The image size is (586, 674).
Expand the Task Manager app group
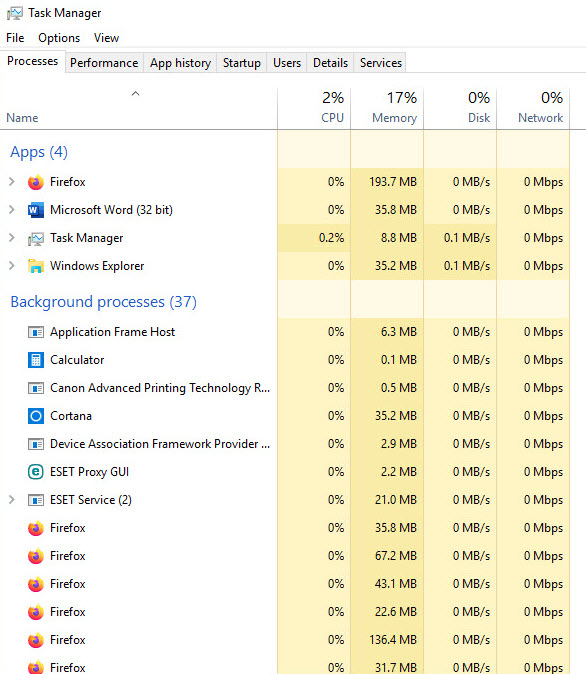pyautogui.click(x=12, y=238)
